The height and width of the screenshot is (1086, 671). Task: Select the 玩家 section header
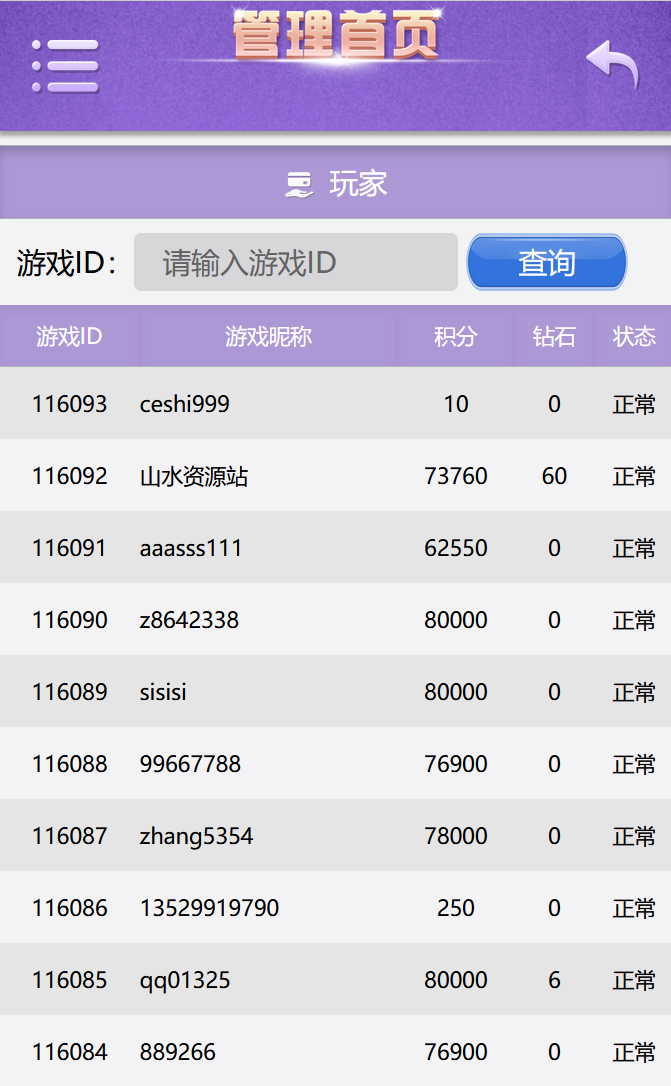335,184
